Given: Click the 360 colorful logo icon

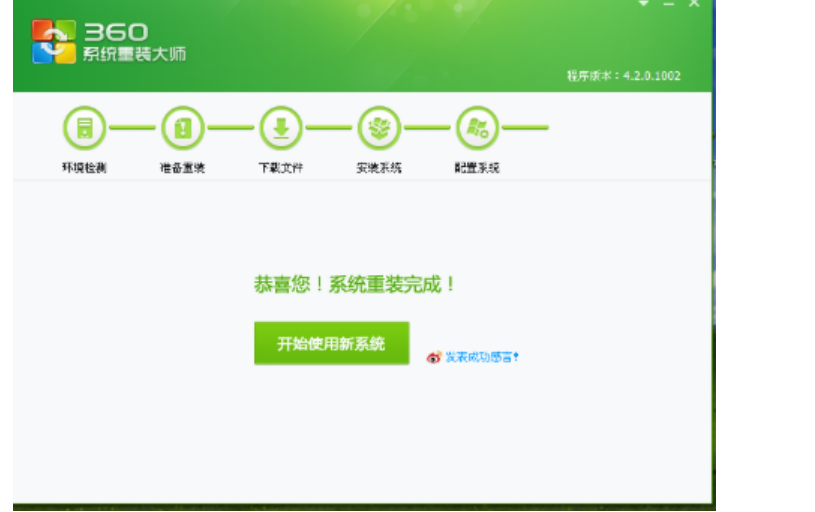Looking at the screenshot, I should [x=53, y=41].
